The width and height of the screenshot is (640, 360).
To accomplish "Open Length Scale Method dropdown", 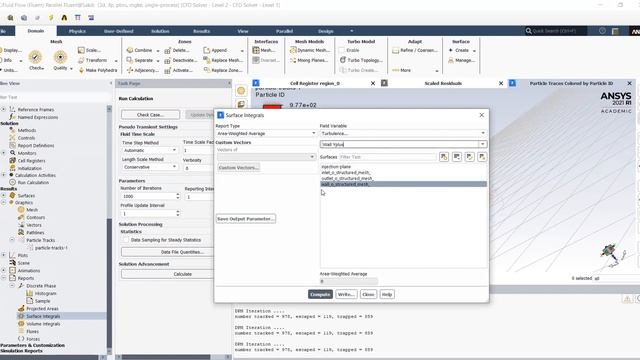I will (149, 167).
